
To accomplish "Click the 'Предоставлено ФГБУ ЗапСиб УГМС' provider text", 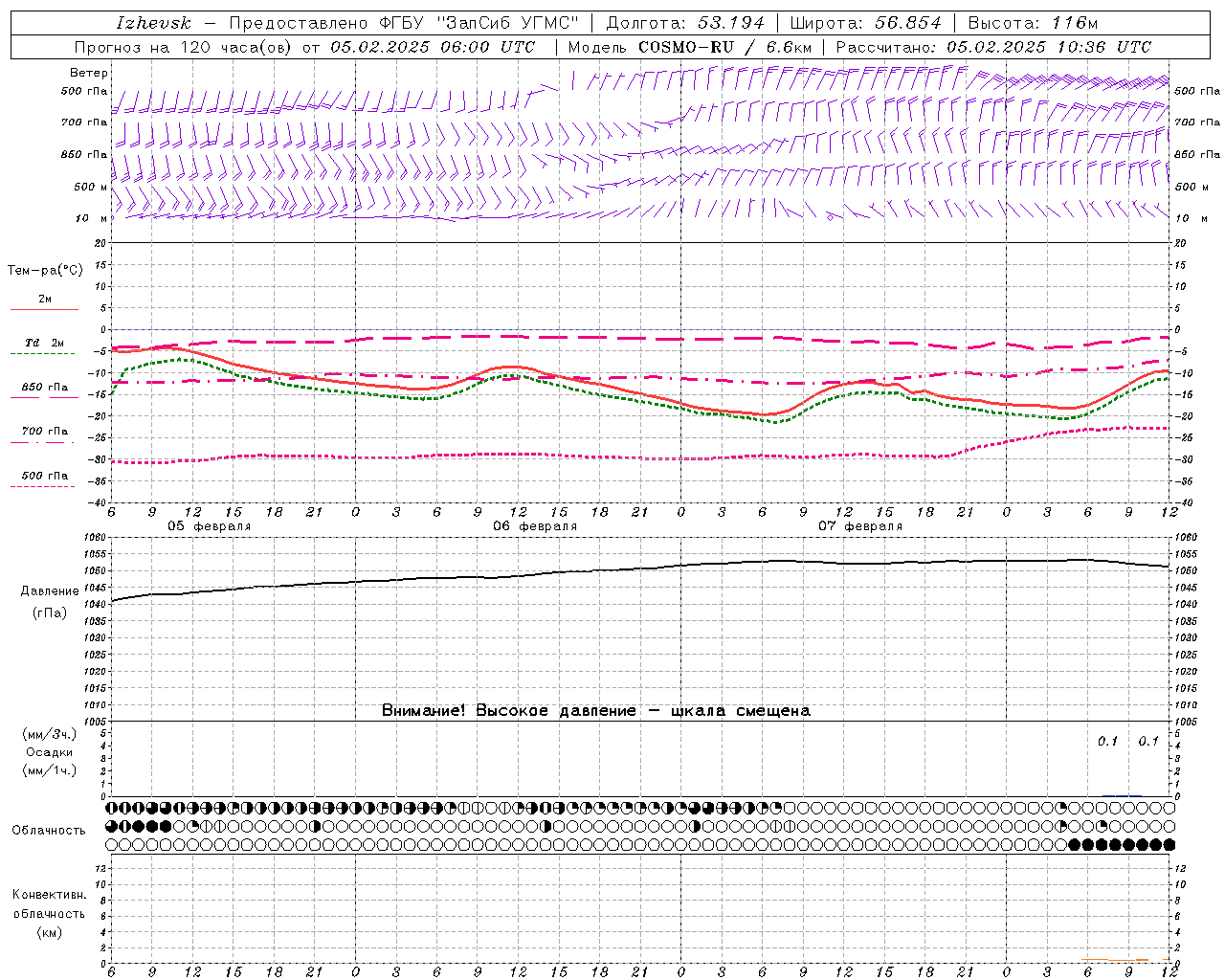I will 404,23.
